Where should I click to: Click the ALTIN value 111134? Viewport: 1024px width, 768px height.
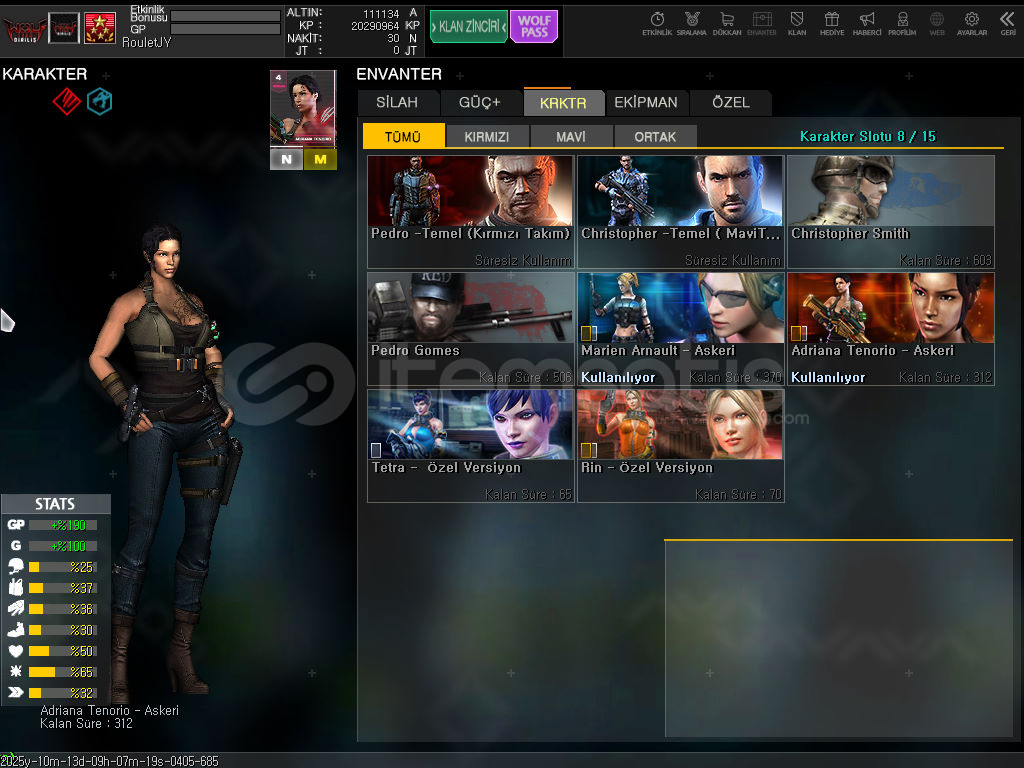[x=381, y=13]
